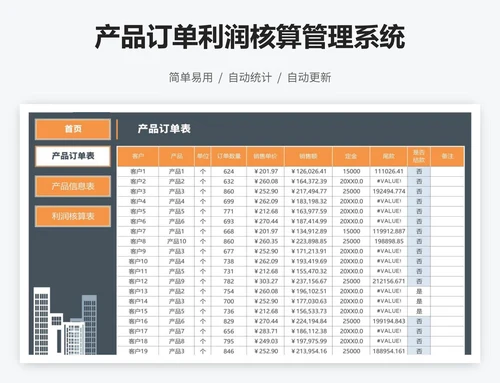Select the 产品9 cell in 客户12 row
The width and height of the screenshot is (500, 383).
tap(177, 281)
